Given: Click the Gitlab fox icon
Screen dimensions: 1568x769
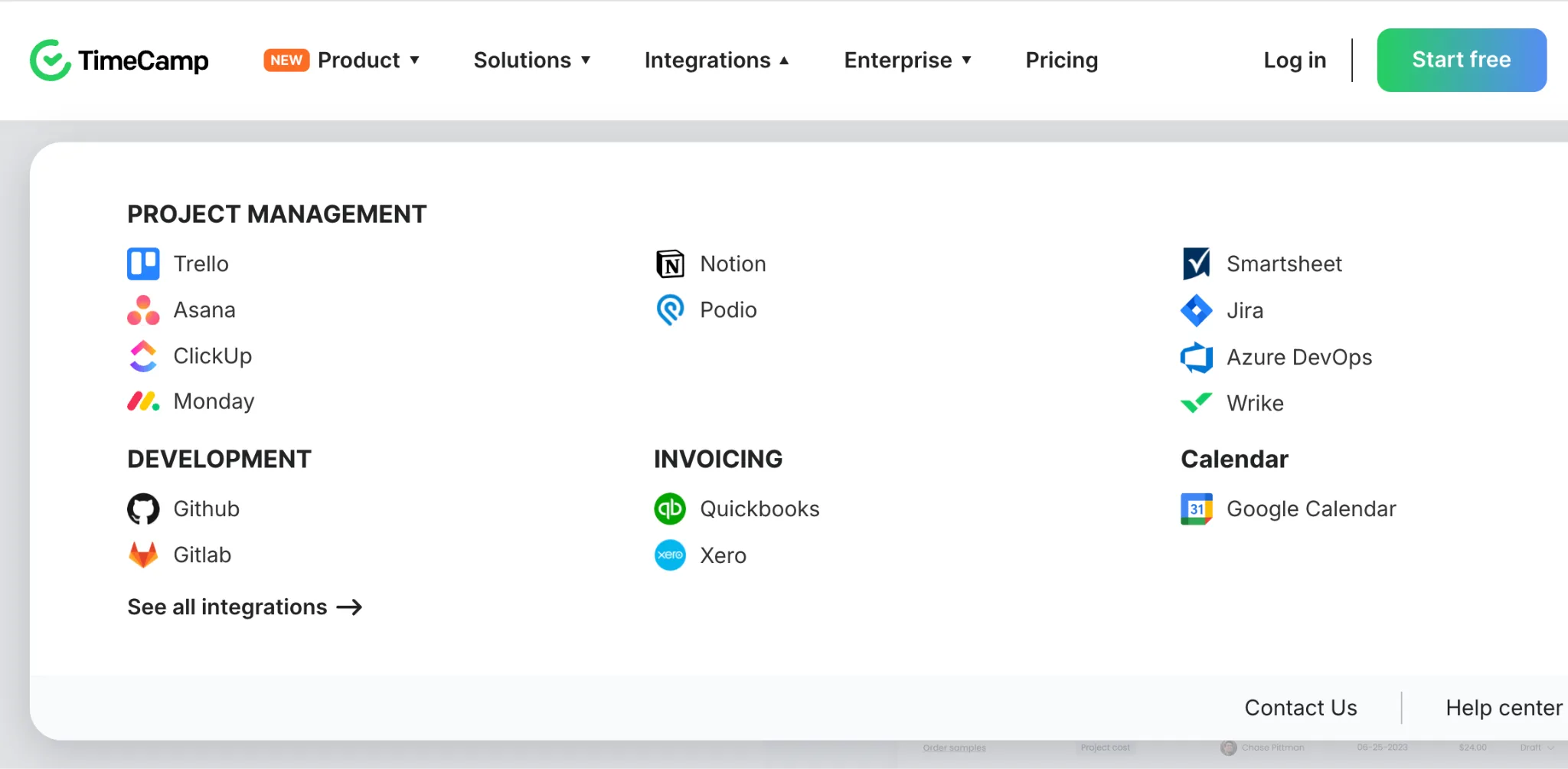Looking at the screenshot, I should coord(143,555).
